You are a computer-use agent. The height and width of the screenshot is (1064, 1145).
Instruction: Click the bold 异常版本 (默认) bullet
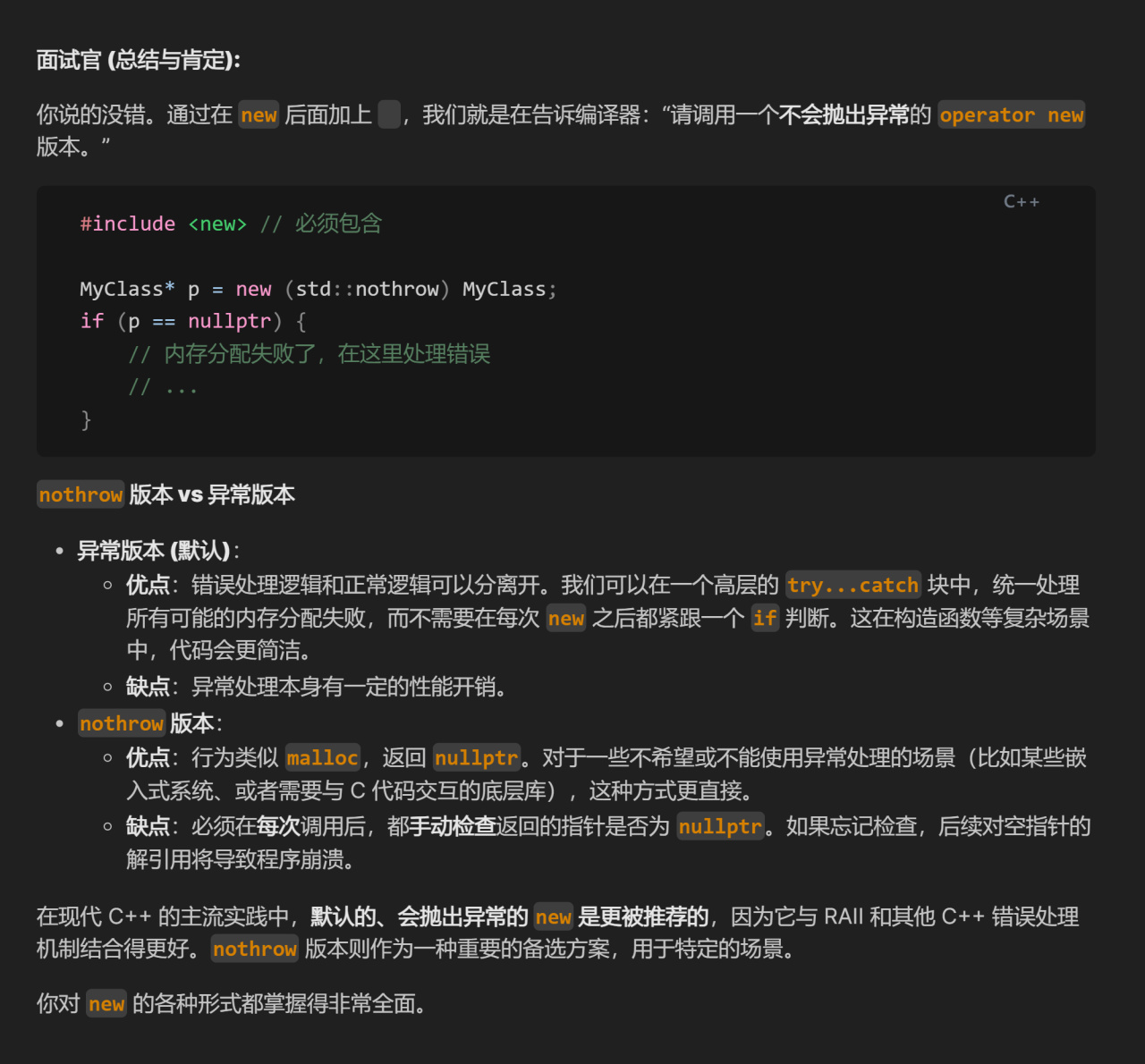[x=154, y=551]
